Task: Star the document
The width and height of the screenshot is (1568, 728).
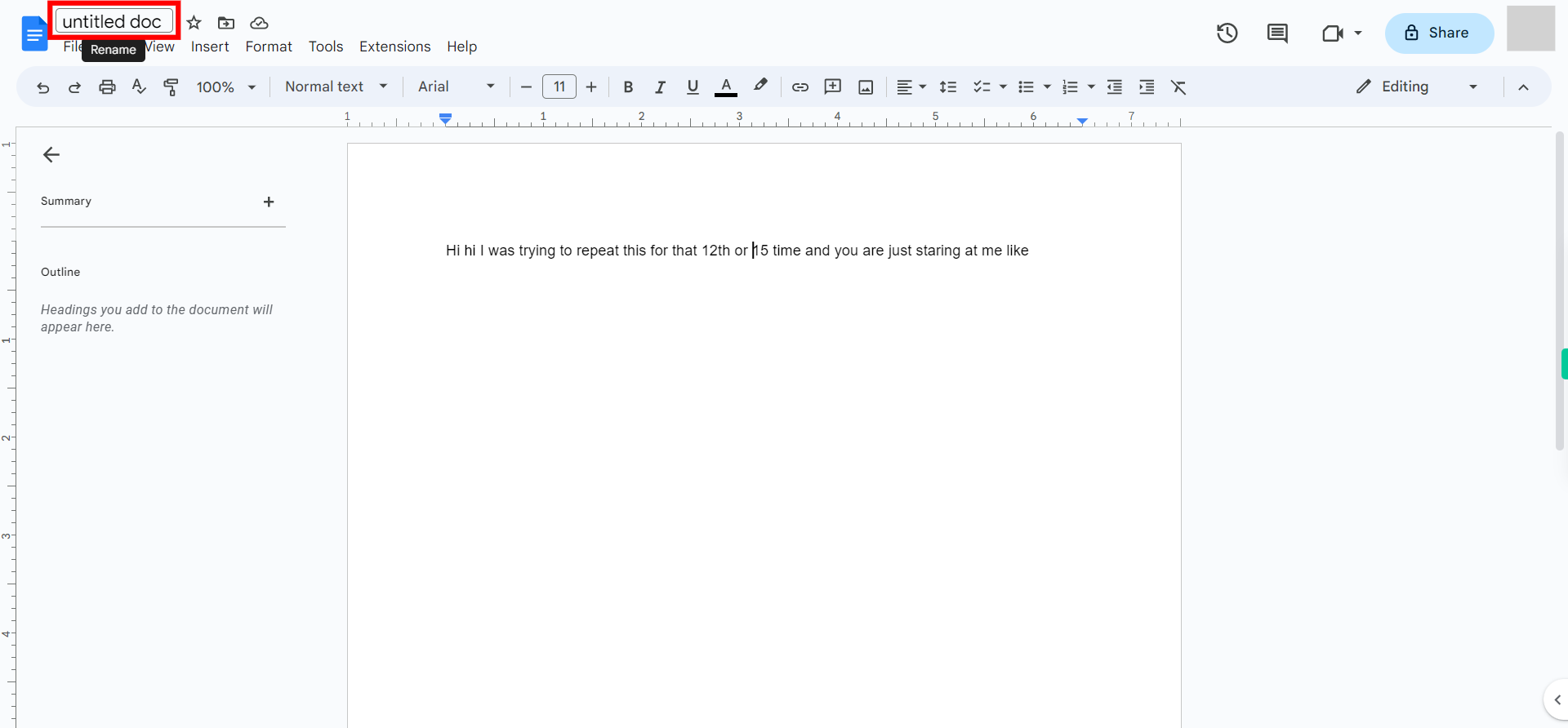Action: click(x=194, y=23)
